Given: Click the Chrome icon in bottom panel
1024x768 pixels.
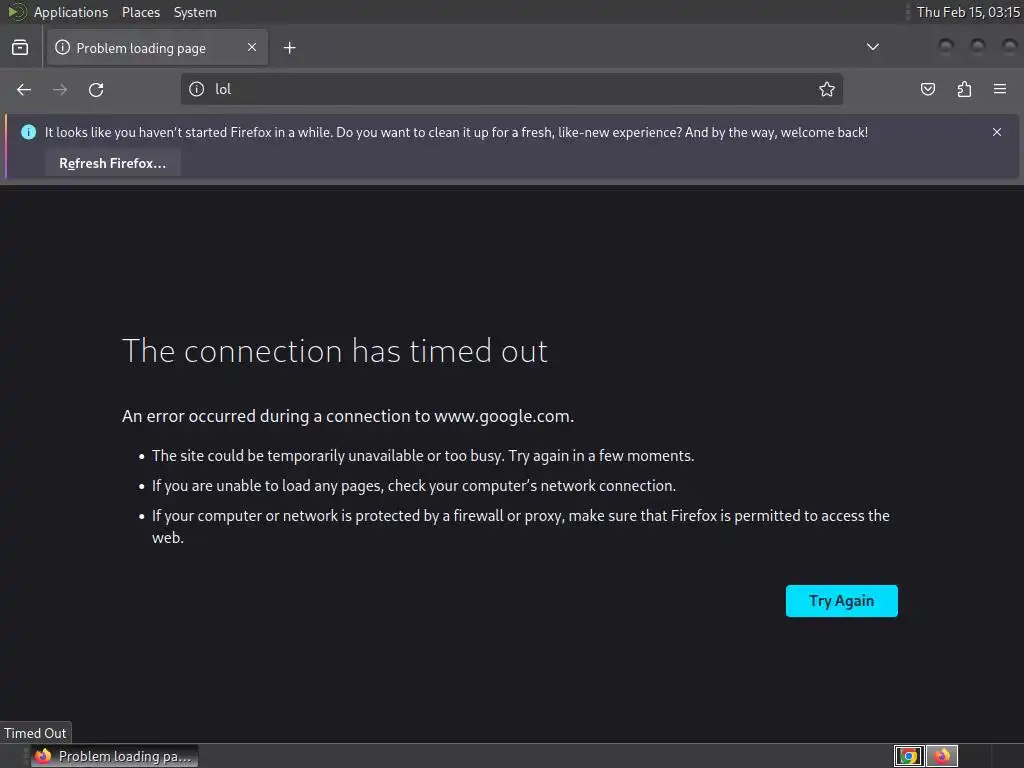Looking at the screenshot, I should (x=908, y=756).
